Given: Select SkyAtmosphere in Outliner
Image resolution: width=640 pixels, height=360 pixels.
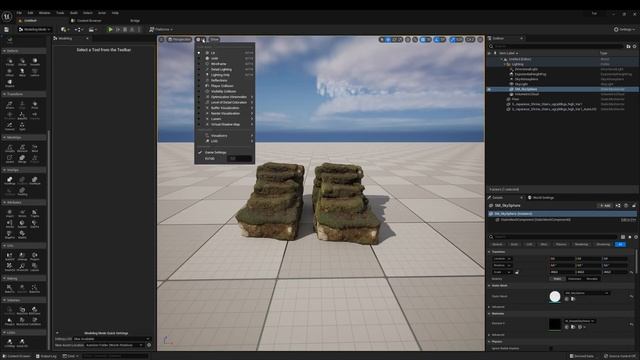Looking at the screenshot, I should [527, 79].
